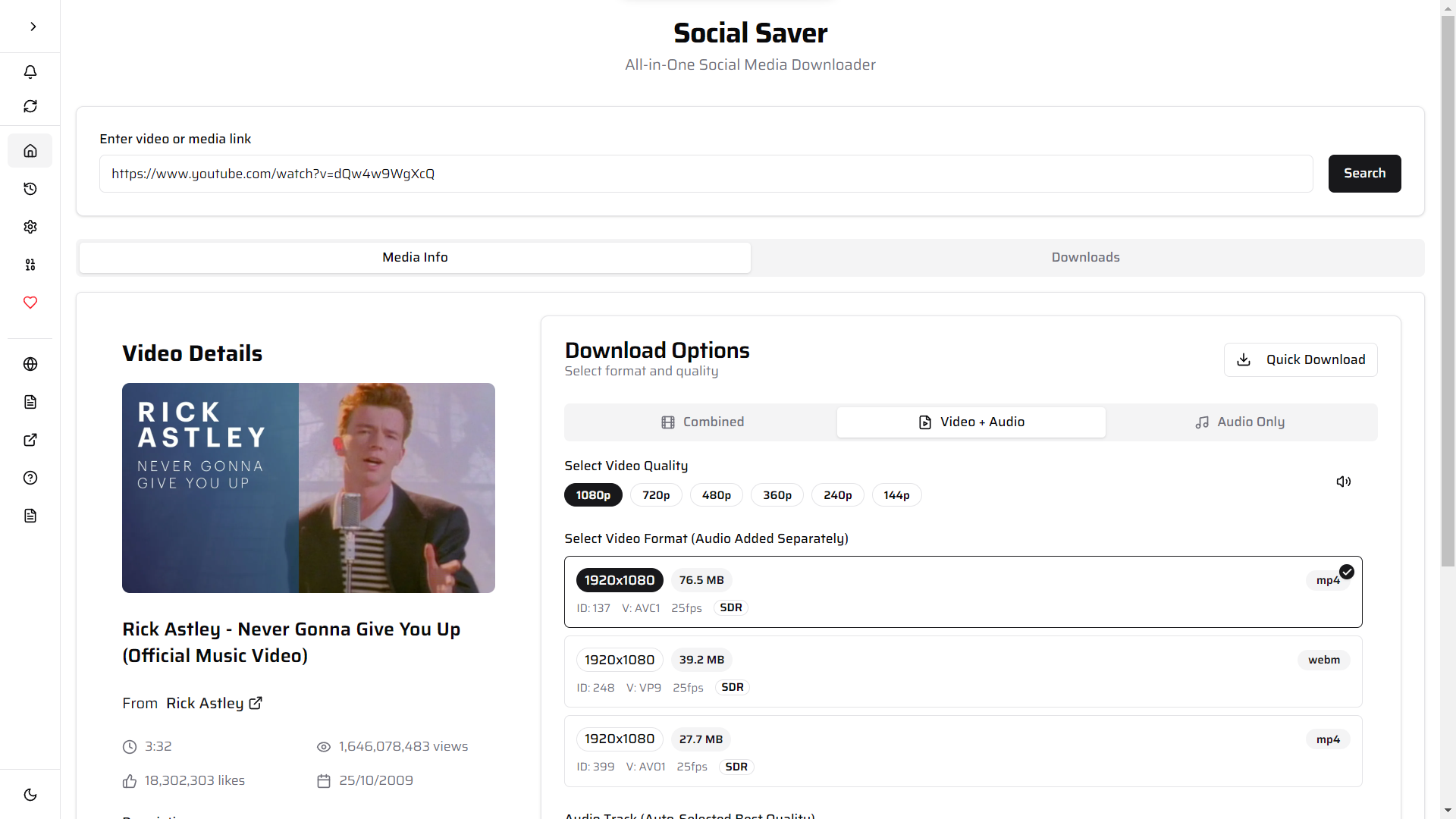Click the Quick Download button
This screenshot has height=819, width=1456.
pos(1301,359)
